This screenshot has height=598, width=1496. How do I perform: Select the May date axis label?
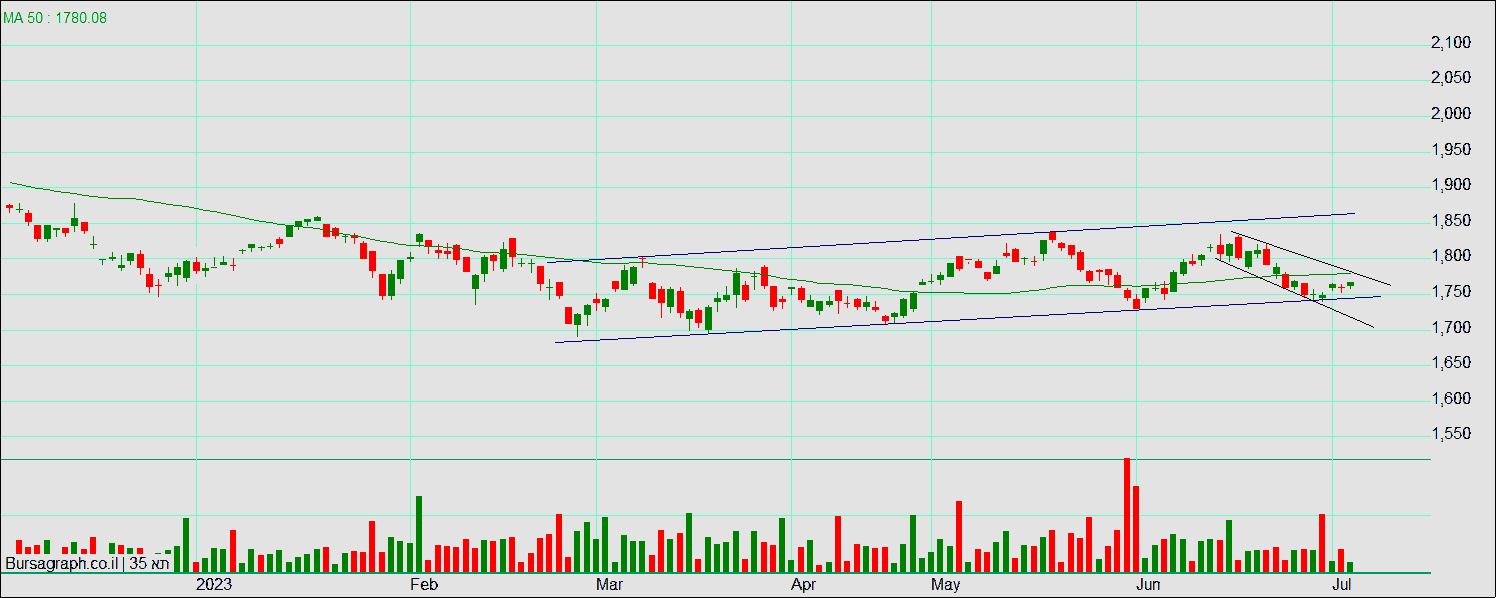(946, 584)
